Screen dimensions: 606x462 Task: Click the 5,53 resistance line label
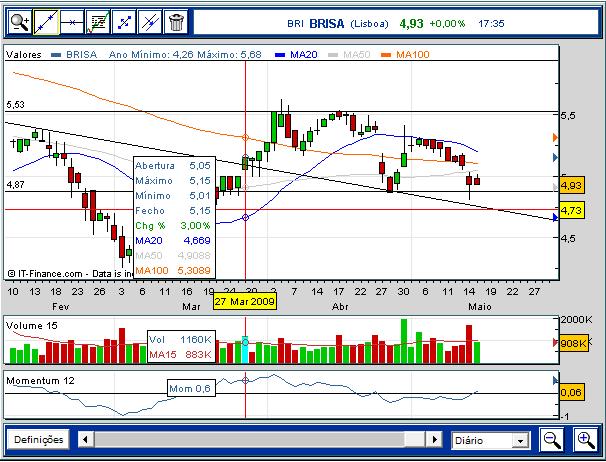click(15, 105)
